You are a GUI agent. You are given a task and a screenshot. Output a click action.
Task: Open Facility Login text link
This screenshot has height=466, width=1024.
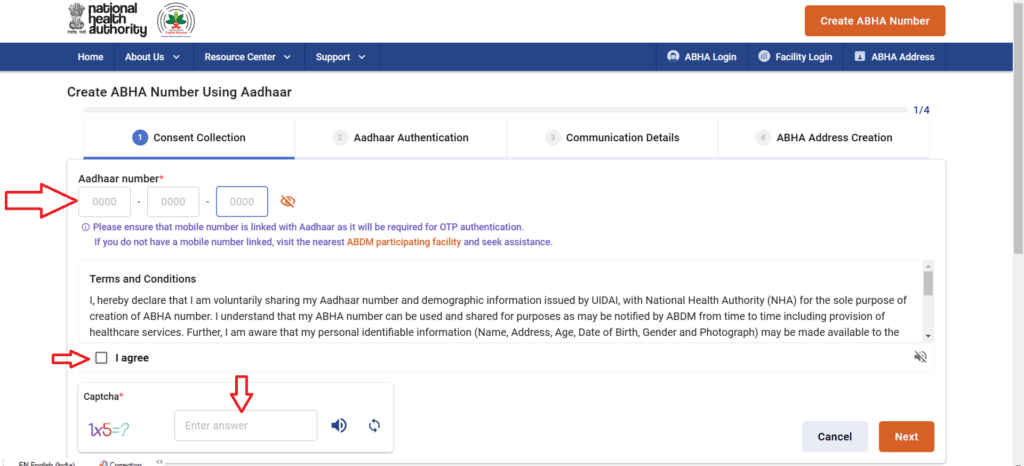click(804, 57)
